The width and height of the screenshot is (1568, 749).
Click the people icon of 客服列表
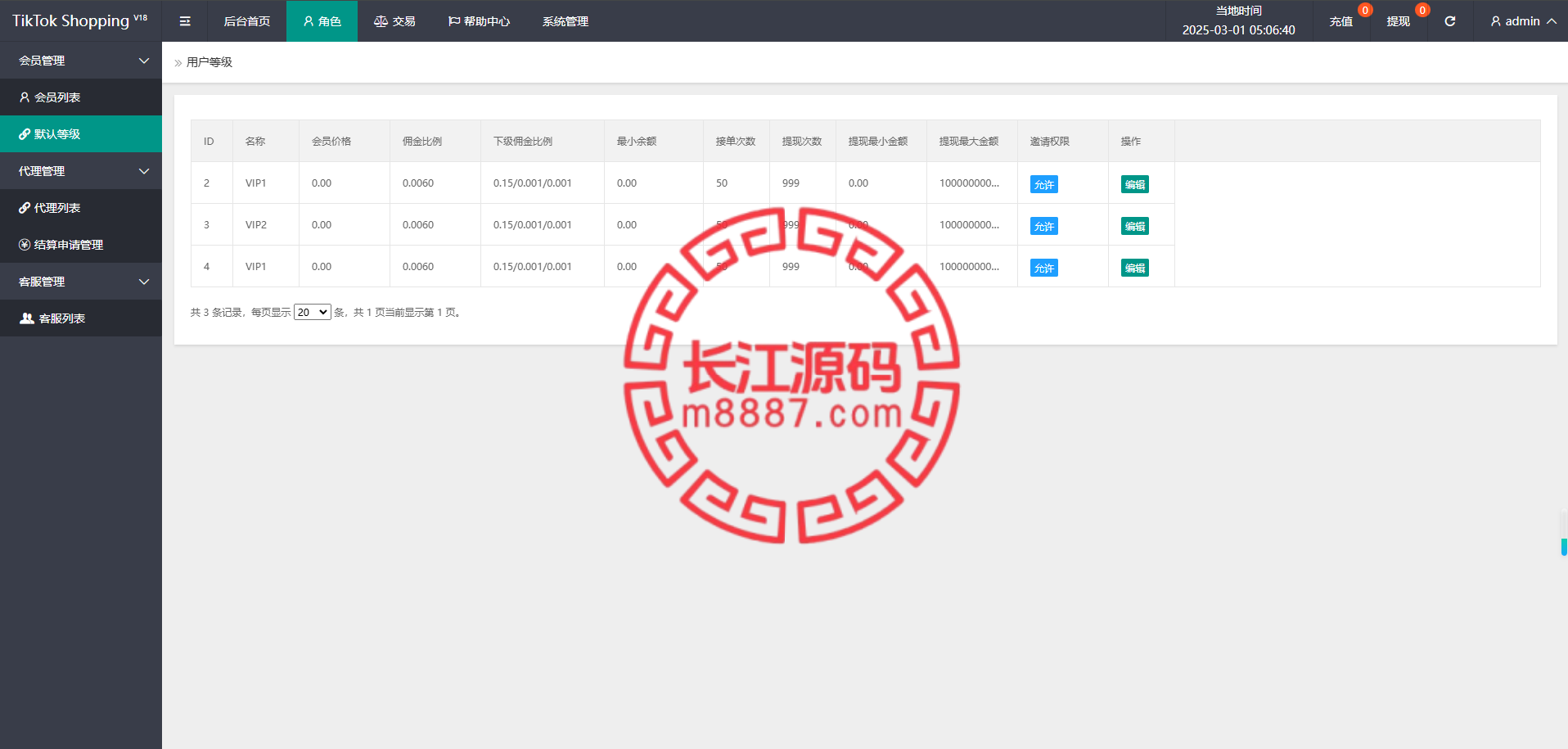click(27, 318)
